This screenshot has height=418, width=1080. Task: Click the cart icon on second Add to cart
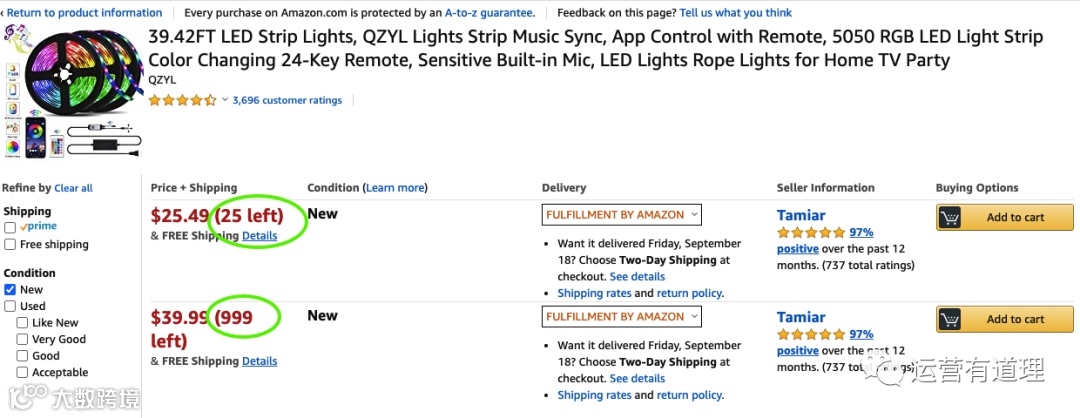pos(951,319)
